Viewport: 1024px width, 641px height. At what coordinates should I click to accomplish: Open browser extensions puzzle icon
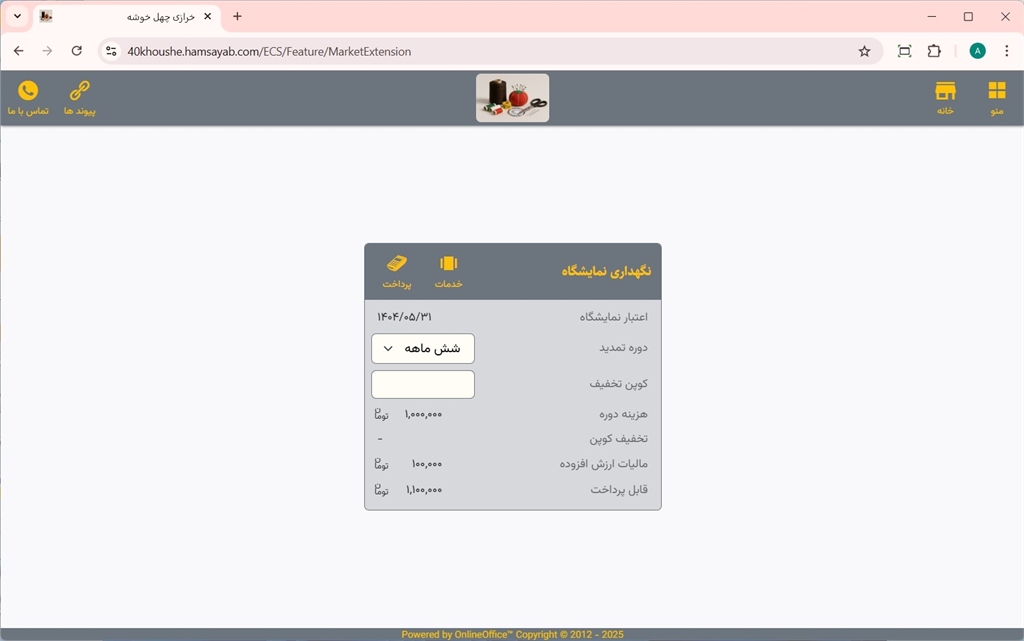point(934,51)
